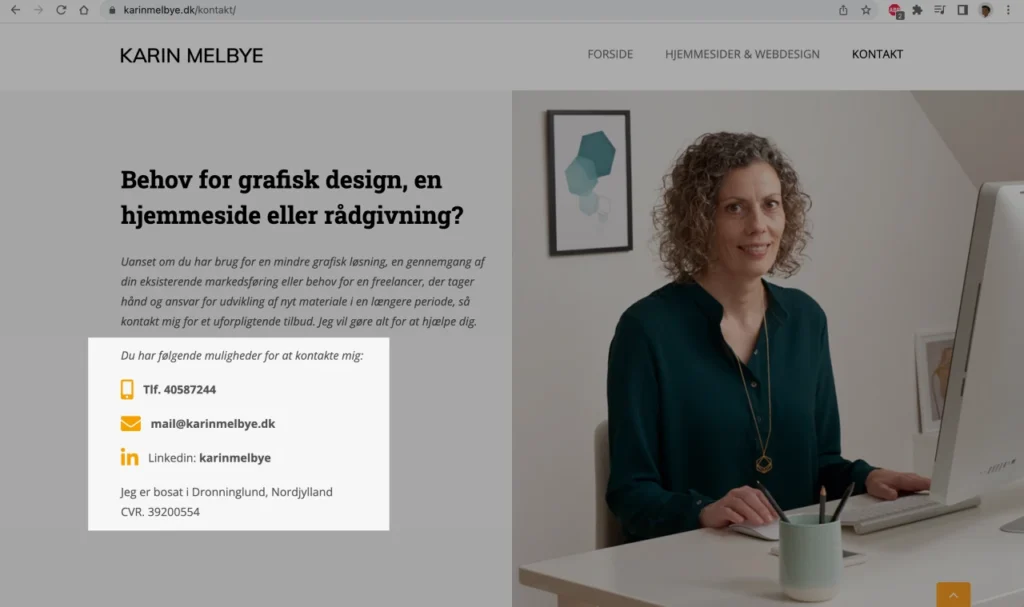Go back using the browser back arrow
The image size is (1024, 607).
pos(16,10)
